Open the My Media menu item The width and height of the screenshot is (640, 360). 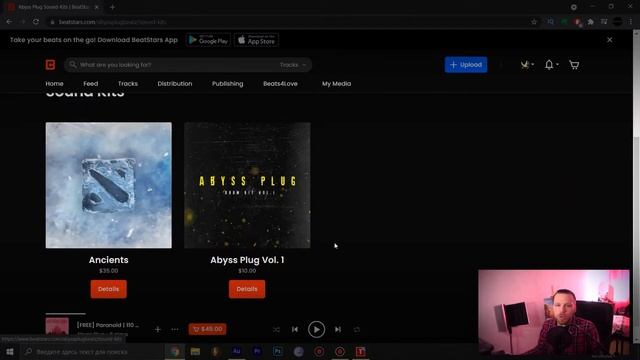point(336,84)
